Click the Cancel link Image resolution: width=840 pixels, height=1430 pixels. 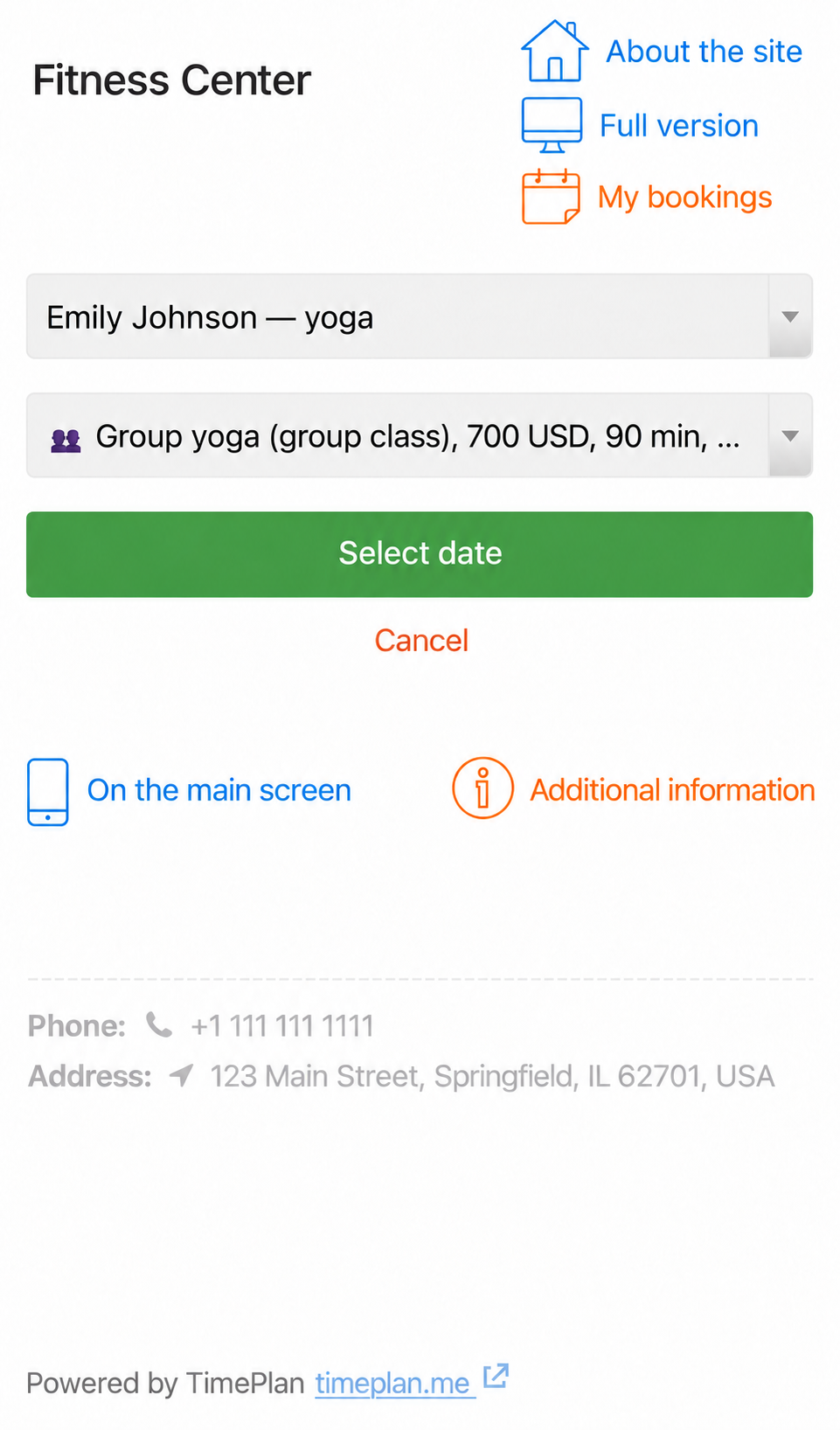421,641
